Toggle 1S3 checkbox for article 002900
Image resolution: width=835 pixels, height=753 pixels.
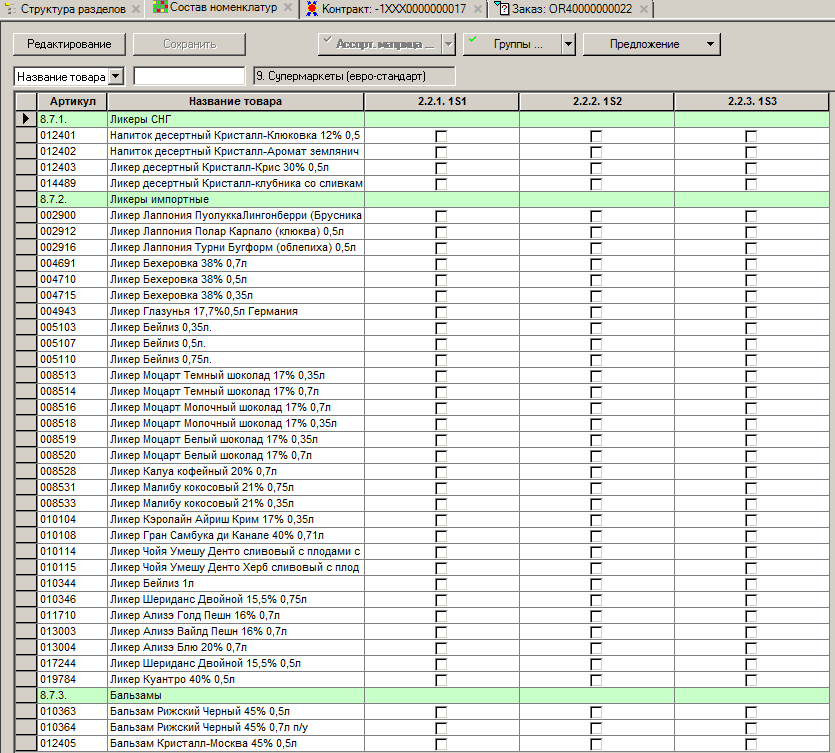(x=751, y=216)
